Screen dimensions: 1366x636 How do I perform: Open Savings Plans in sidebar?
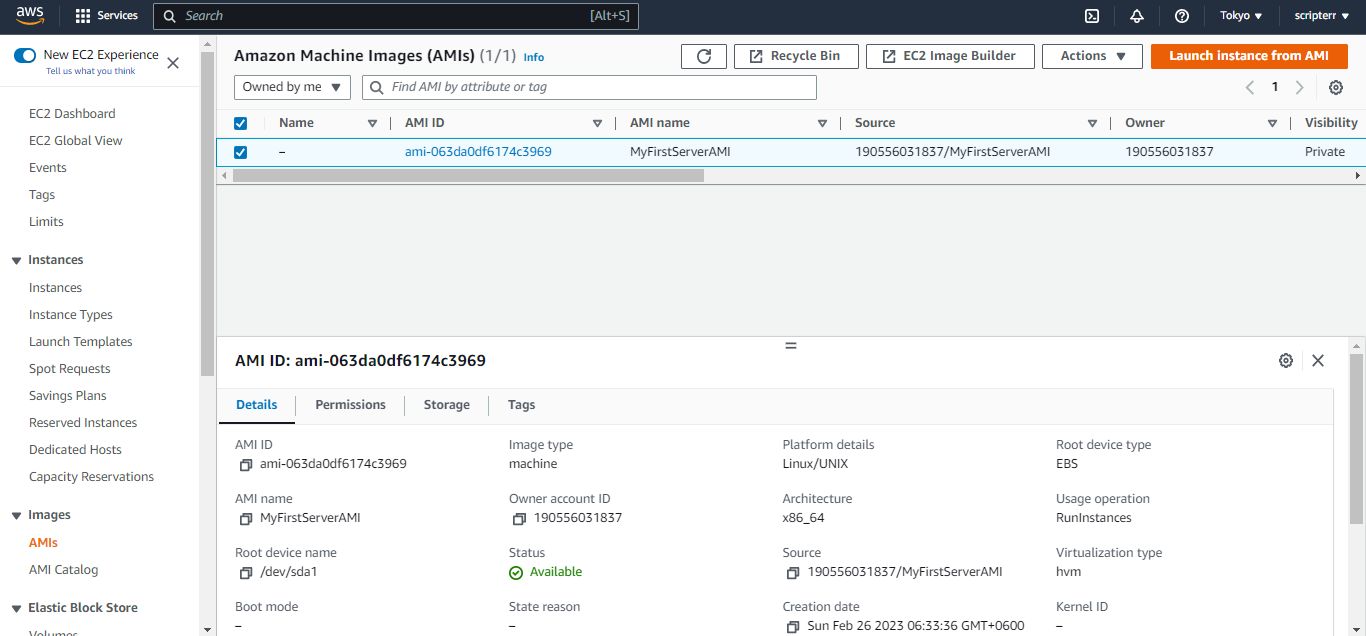tap(68, 396)
